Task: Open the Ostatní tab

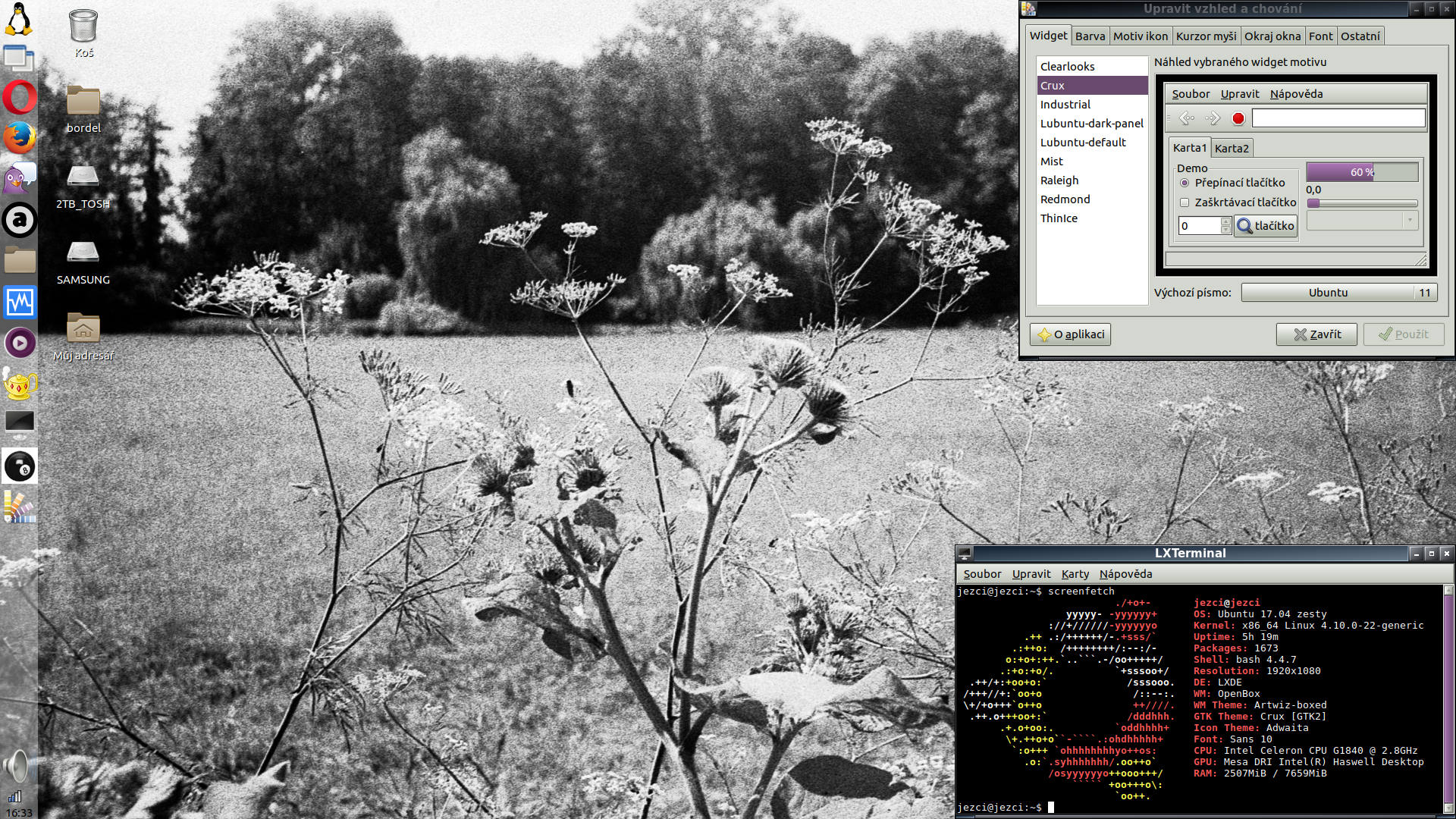Action: (x=1360, y=36)
